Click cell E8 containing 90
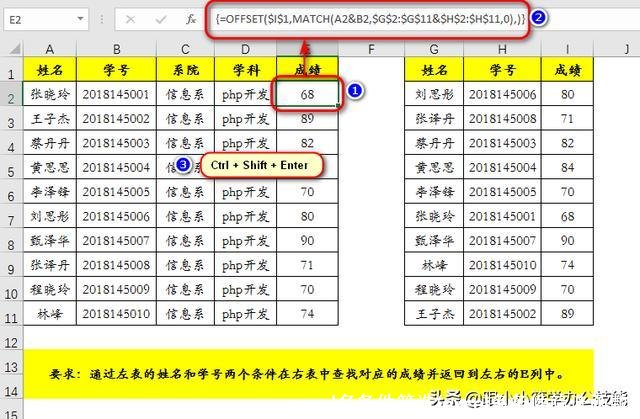The image size is (640, 419). (307, 240)
